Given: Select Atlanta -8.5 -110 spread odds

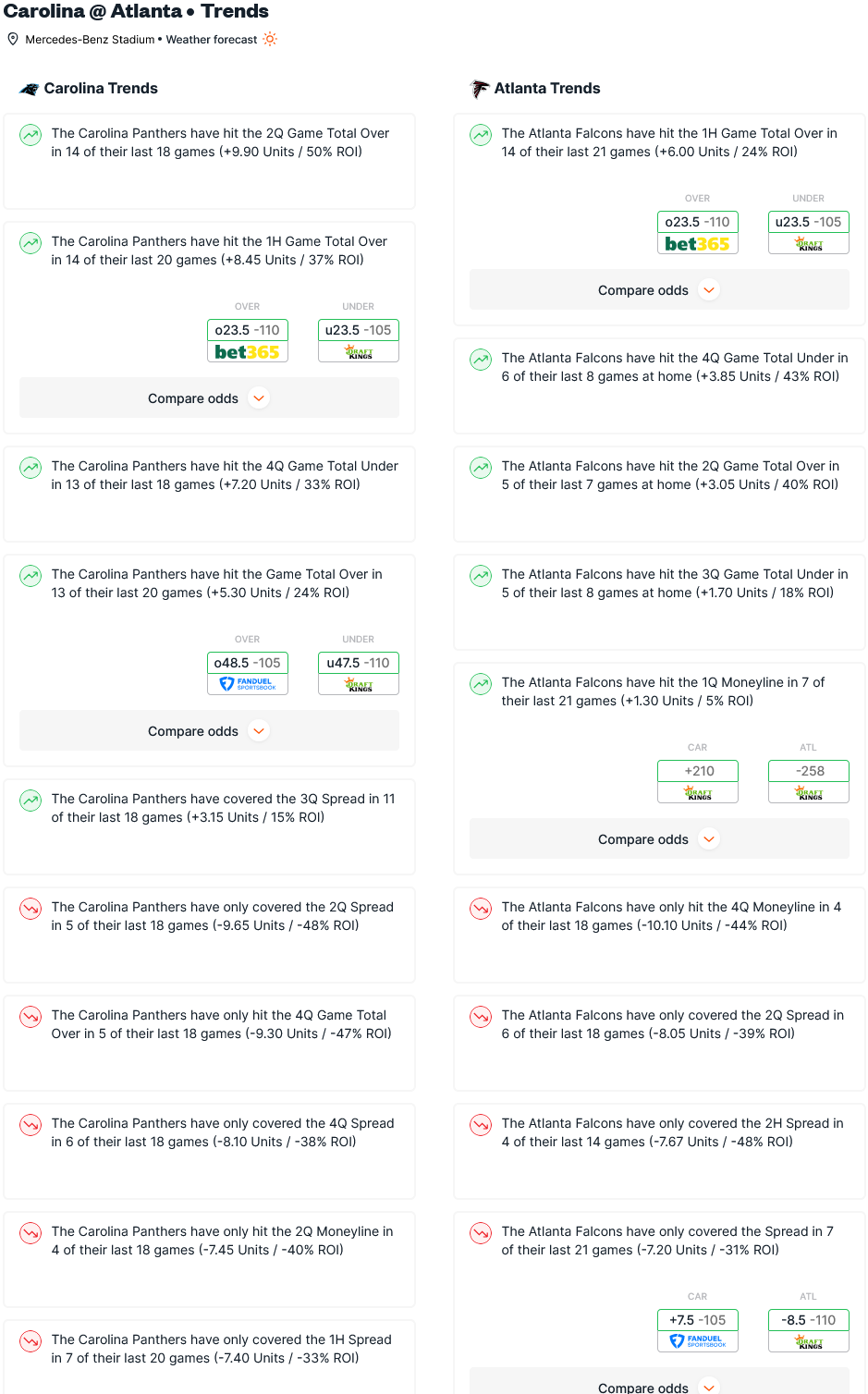Looking at the screenshot, I should tap(809, 1320).
